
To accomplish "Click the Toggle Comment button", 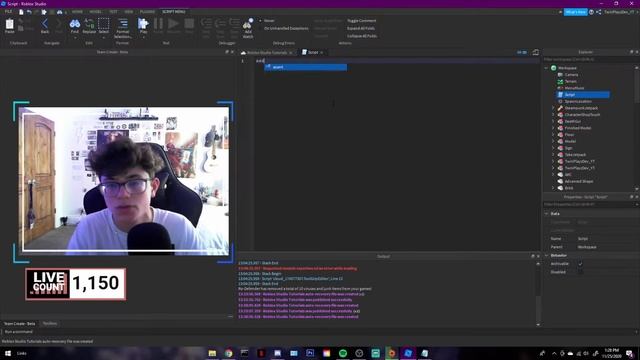I will [361, 20].
